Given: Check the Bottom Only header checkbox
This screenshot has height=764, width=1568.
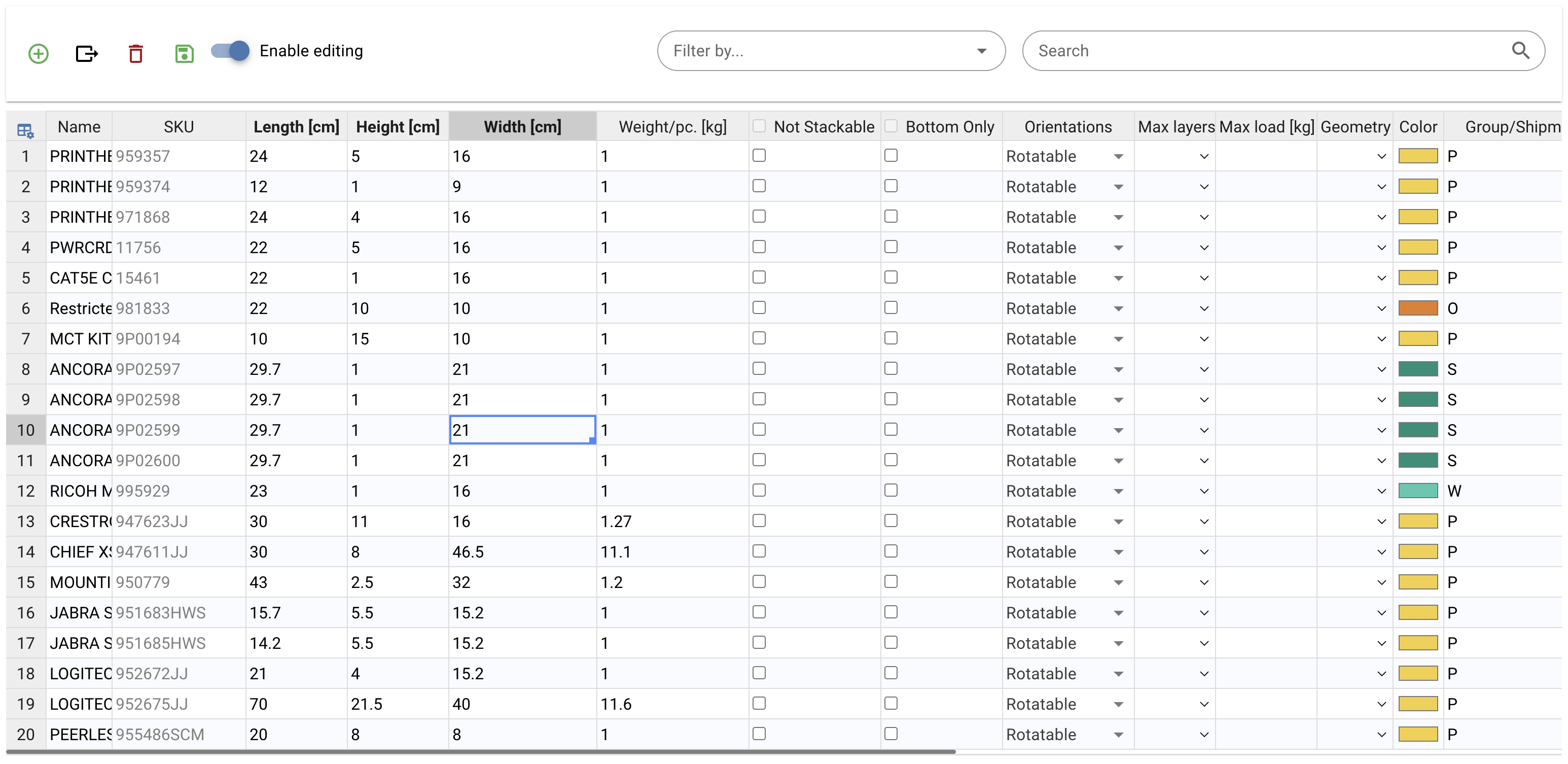Looking at the screenshot, I should [890, 126].
